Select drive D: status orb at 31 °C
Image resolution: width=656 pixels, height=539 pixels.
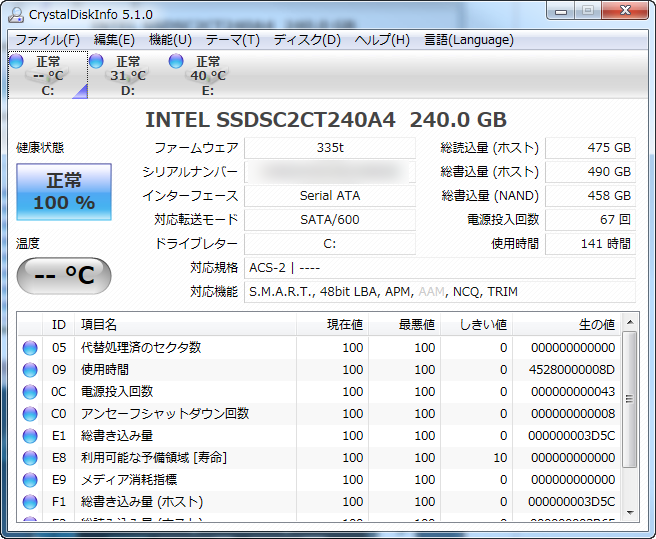click(97, 62)
